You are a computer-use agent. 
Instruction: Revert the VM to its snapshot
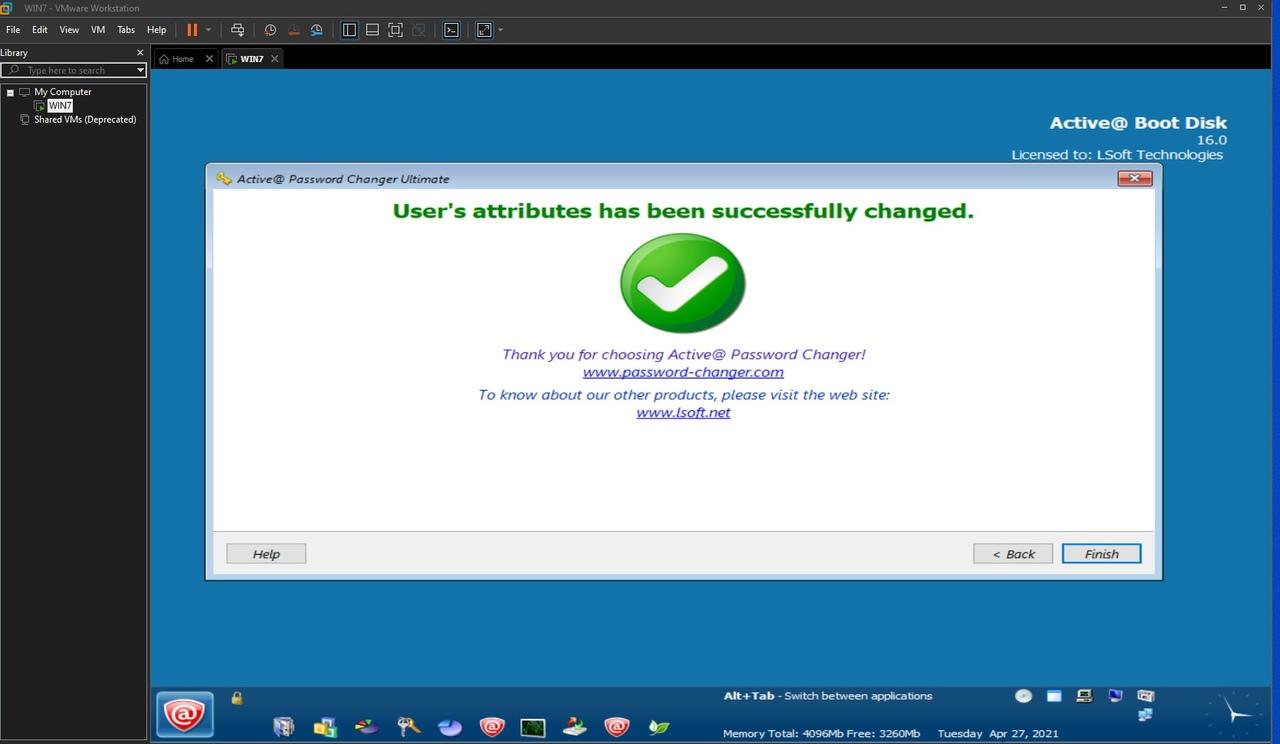pos(293,30)
